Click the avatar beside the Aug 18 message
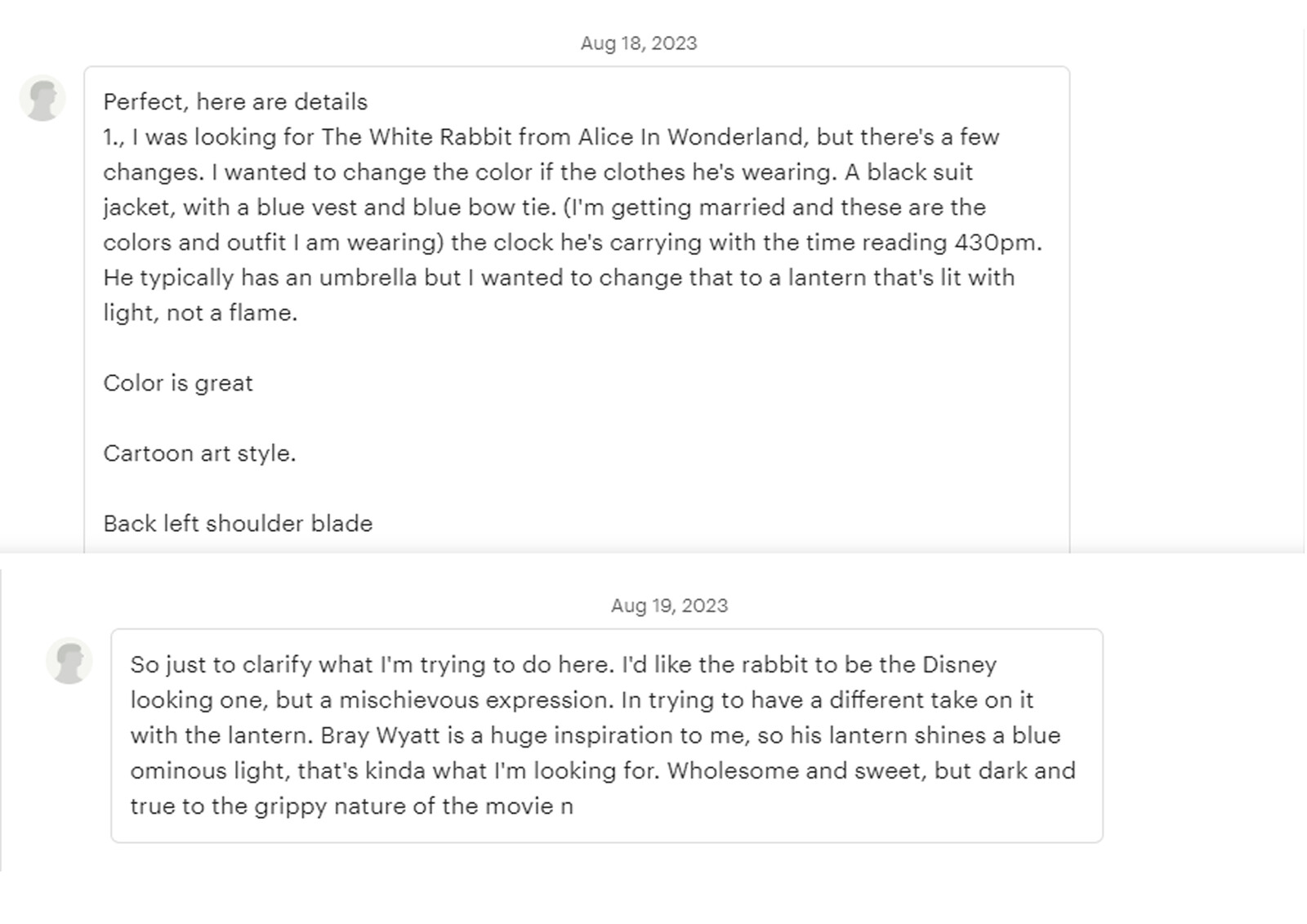The height and width of the screenshot is (924, 1307). 42,98
